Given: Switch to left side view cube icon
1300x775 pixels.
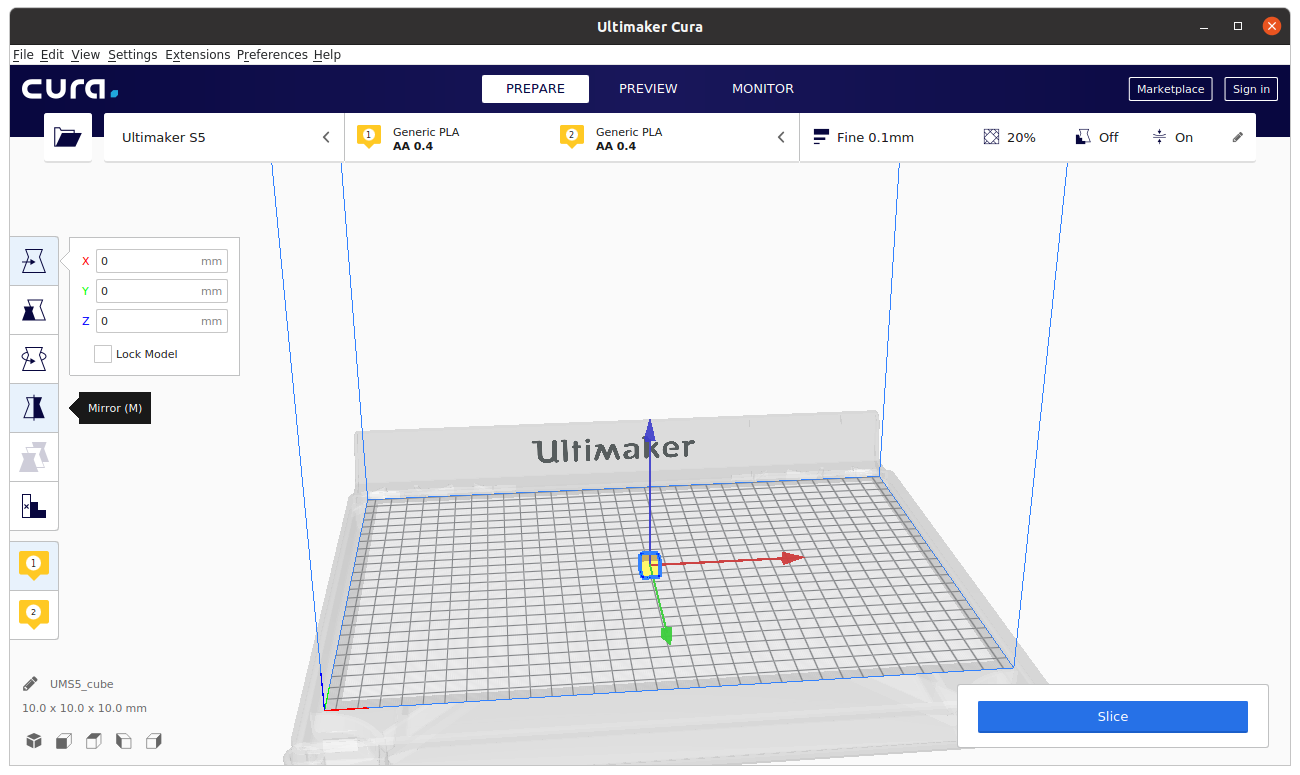Looking at the screenshot, I should click(x=124, y=741).
